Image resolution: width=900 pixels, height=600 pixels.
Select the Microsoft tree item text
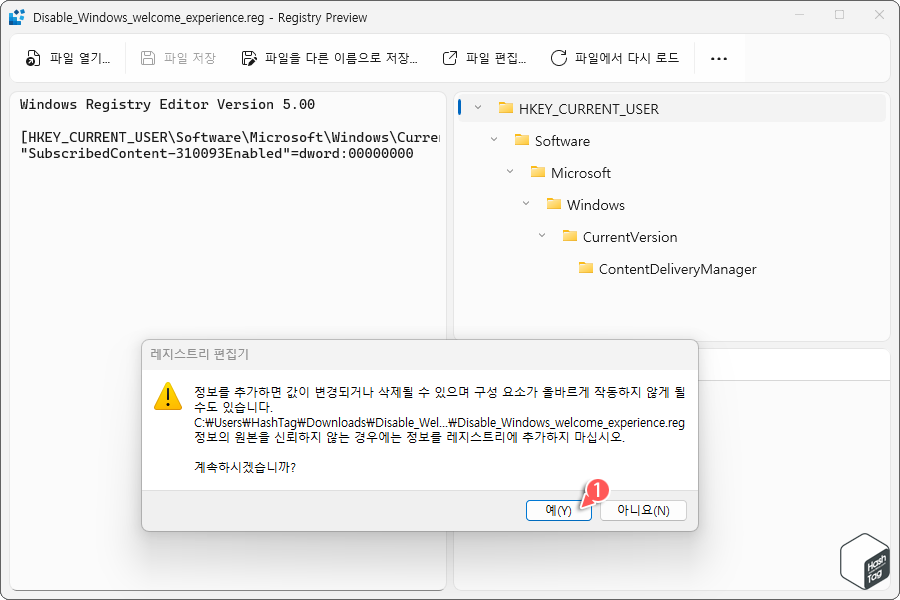(x=581, y=173)
